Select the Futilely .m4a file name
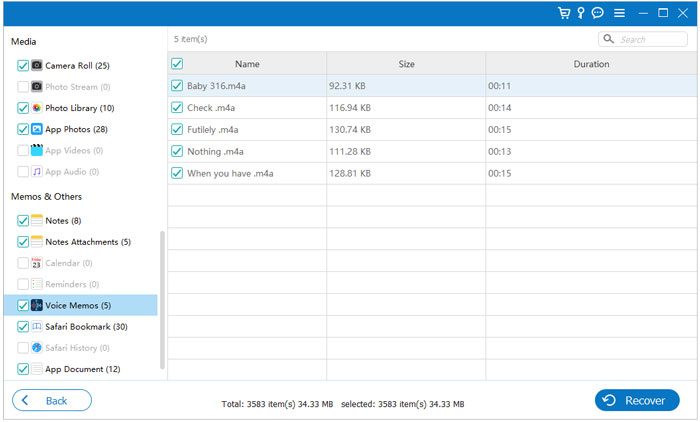Screen dimensions: 700x422 coord(212,130)
